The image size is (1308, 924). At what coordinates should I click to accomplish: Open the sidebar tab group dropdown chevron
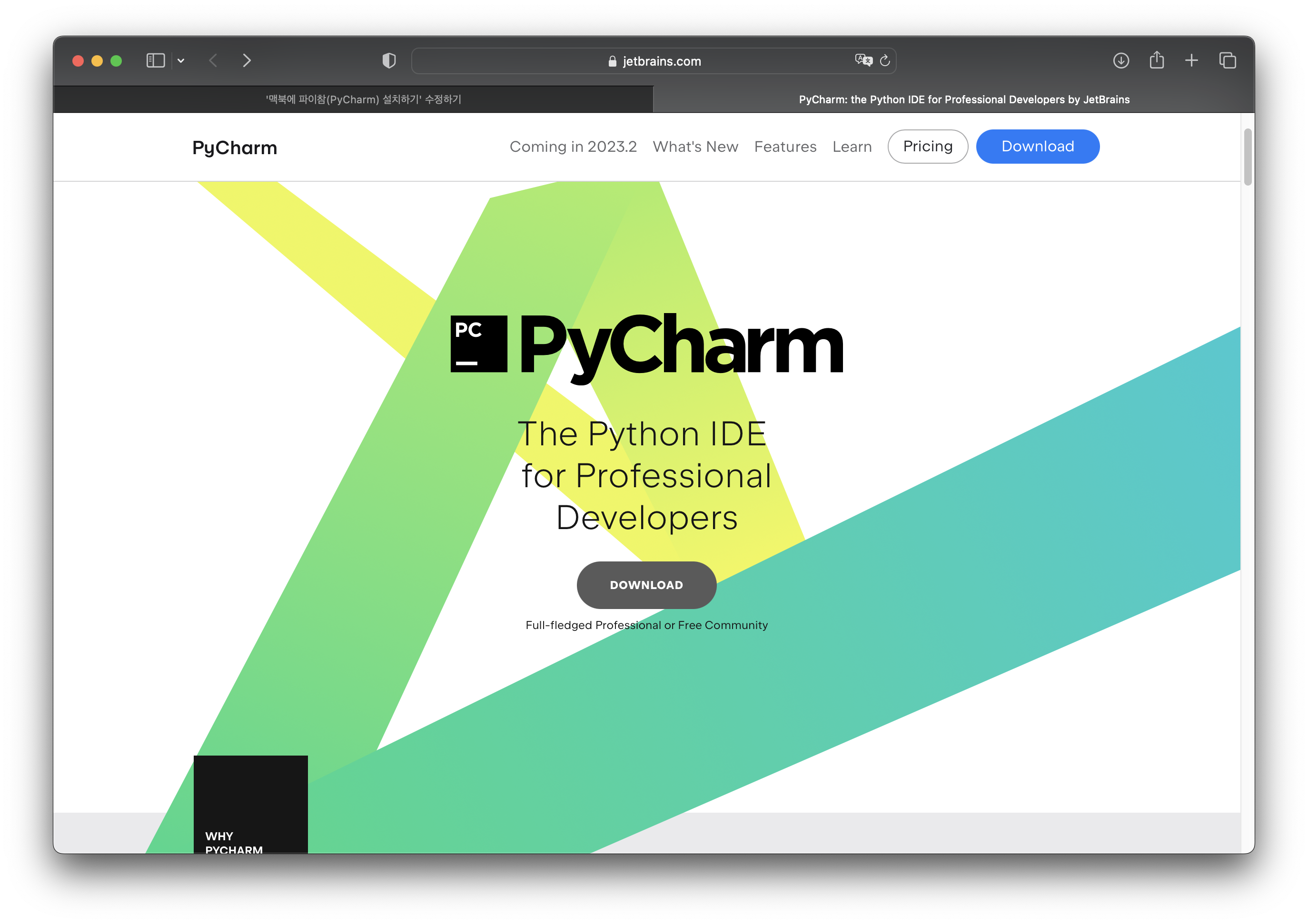point(180,60)
